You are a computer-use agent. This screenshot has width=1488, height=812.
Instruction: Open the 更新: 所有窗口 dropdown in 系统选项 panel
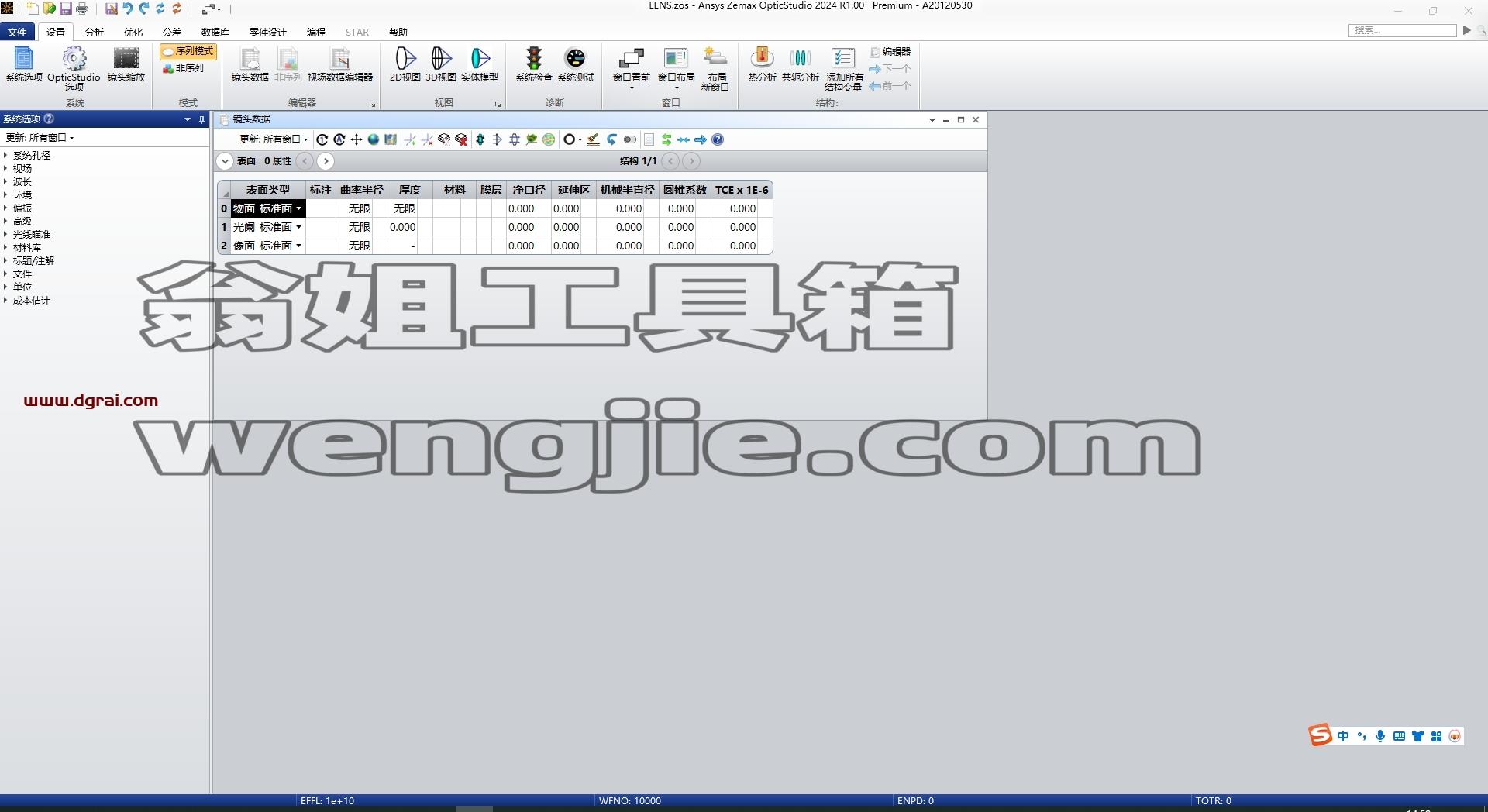(40, 137)
